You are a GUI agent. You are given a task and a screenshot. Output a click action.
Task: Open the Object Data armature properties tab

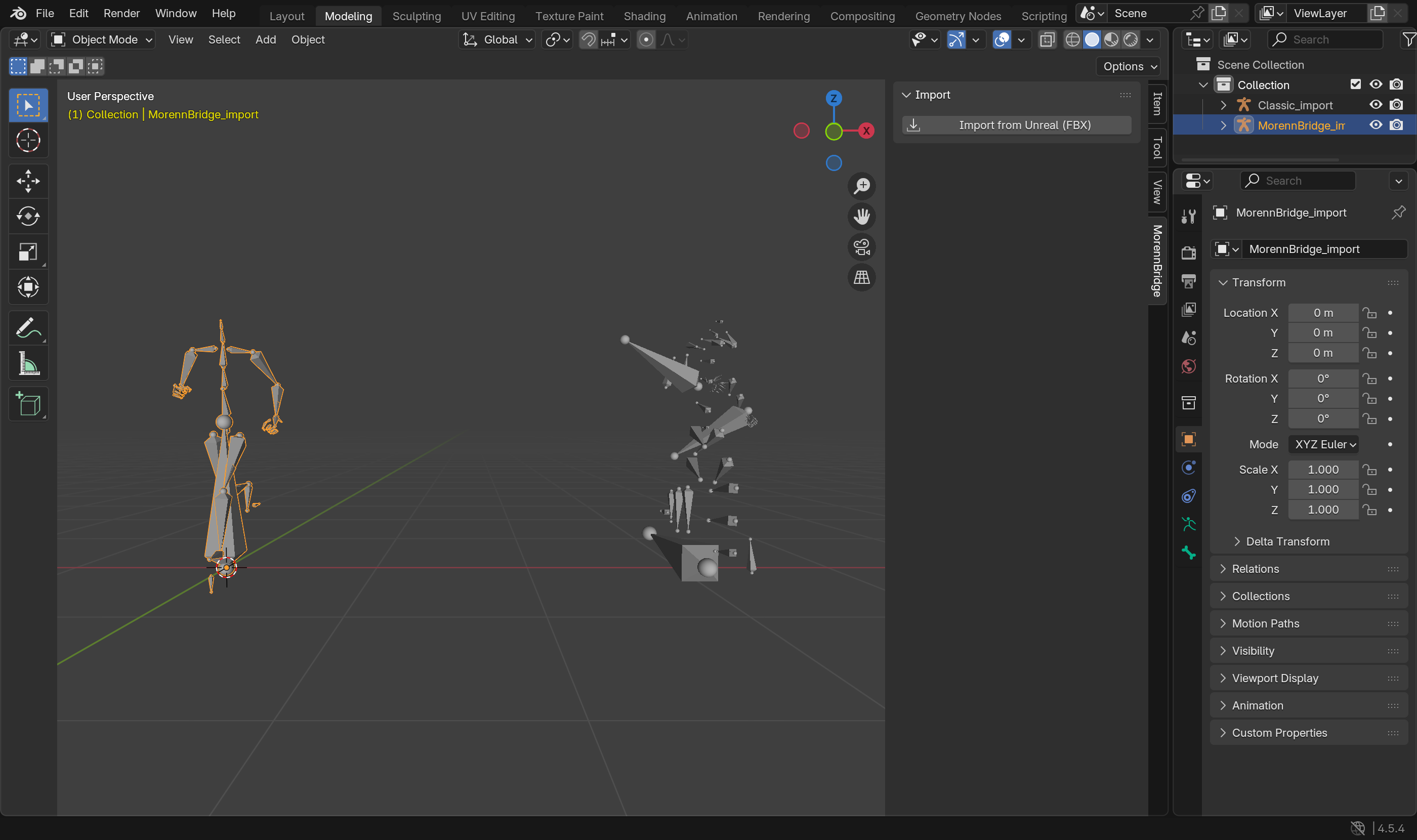pos(1188,524)
